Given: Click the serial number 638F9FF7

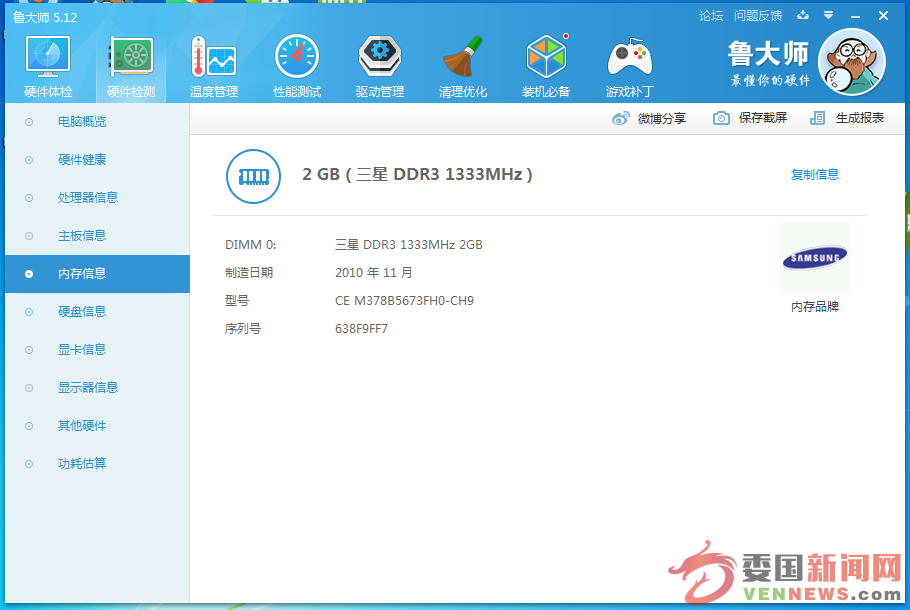Looking at the screenshot, I should (361, 329).
